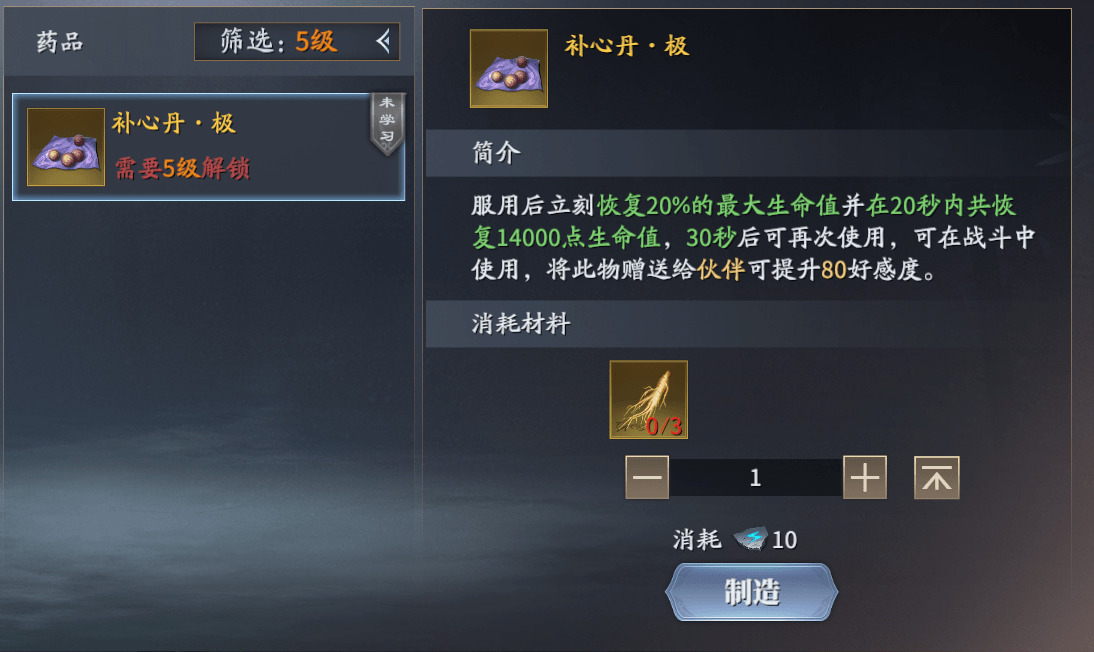Set quantity to maximum with up-arrow button
The width and height of the screenshot is (1094, 652).
(x=937, y=477)
